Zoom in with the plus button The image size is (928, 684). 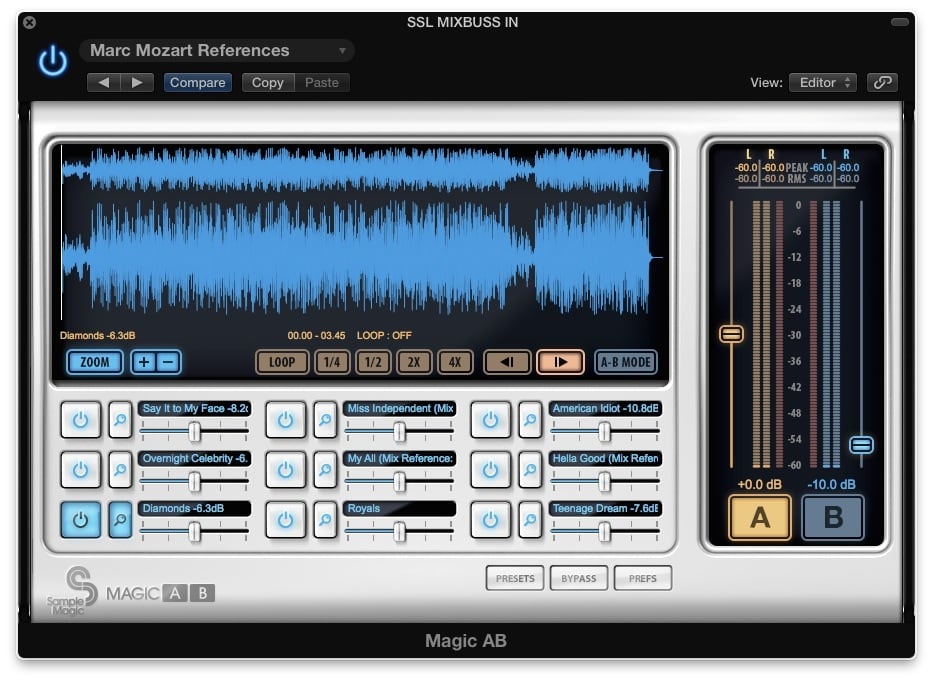[x=143, y=362]
